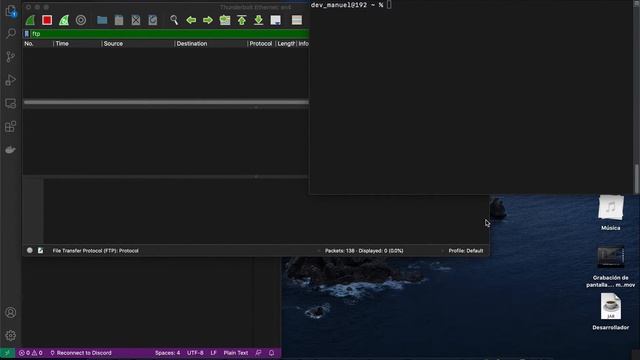Open the VS Code Source Control view
This screenshot has height=360, width=640.
point(11,56)
